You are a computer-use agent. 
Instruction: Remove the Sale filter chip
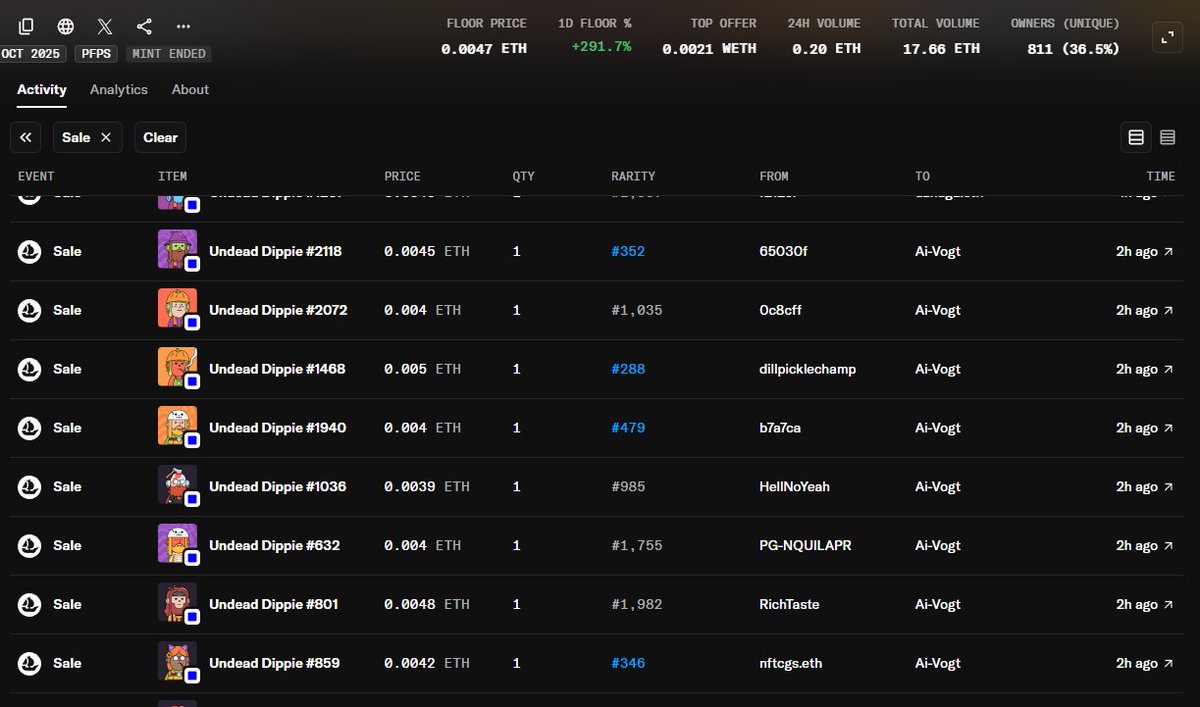[x=106, y=138]
